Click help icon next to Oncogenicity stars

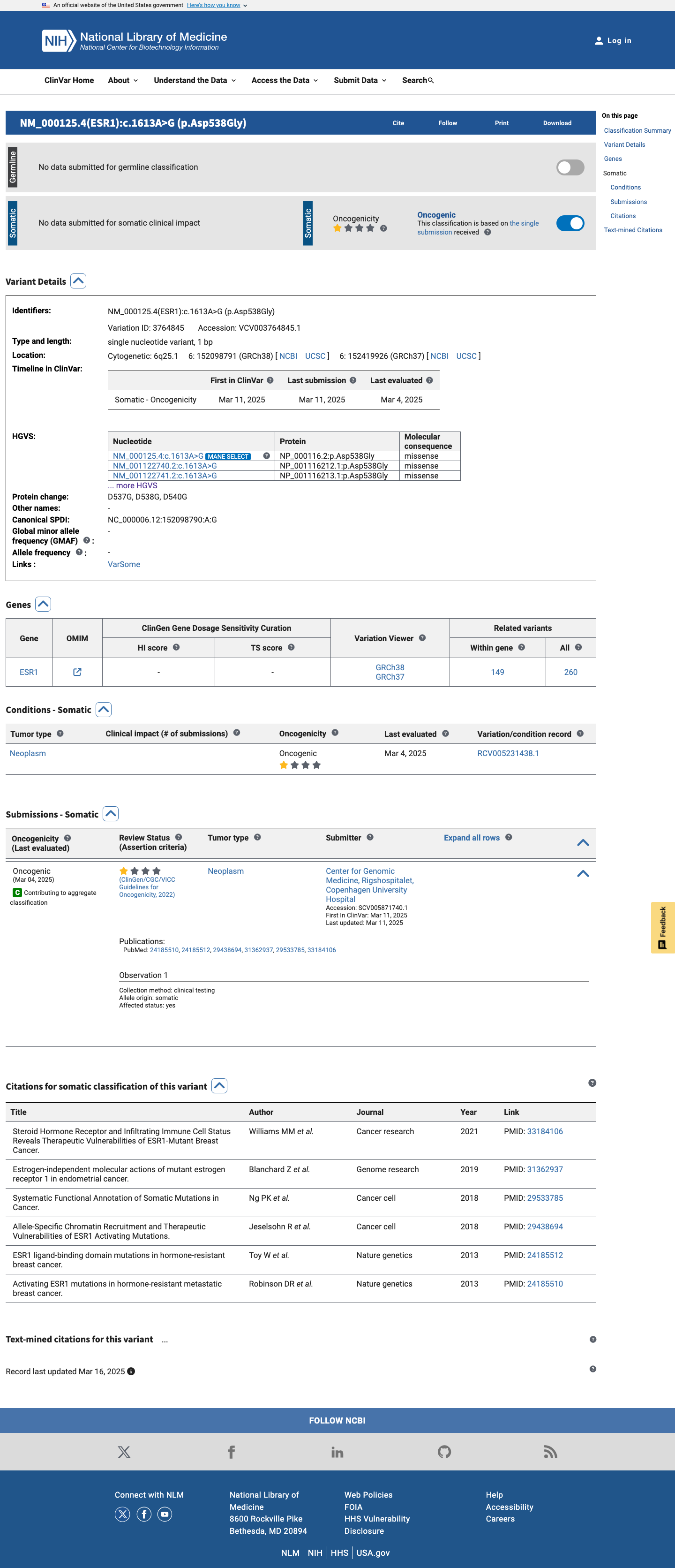tap(383, 228)
